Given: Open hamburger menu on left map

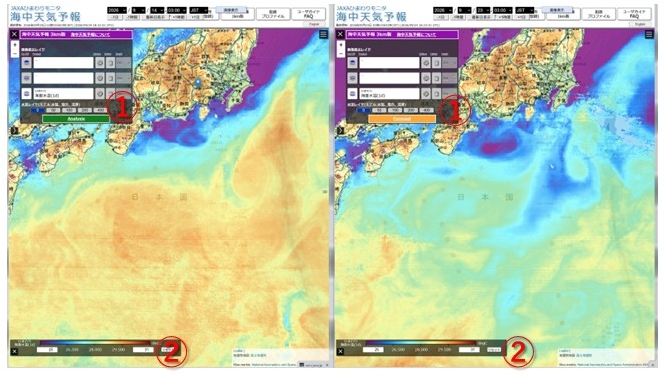Looking at the screenshot, I should tap(323, 34).
